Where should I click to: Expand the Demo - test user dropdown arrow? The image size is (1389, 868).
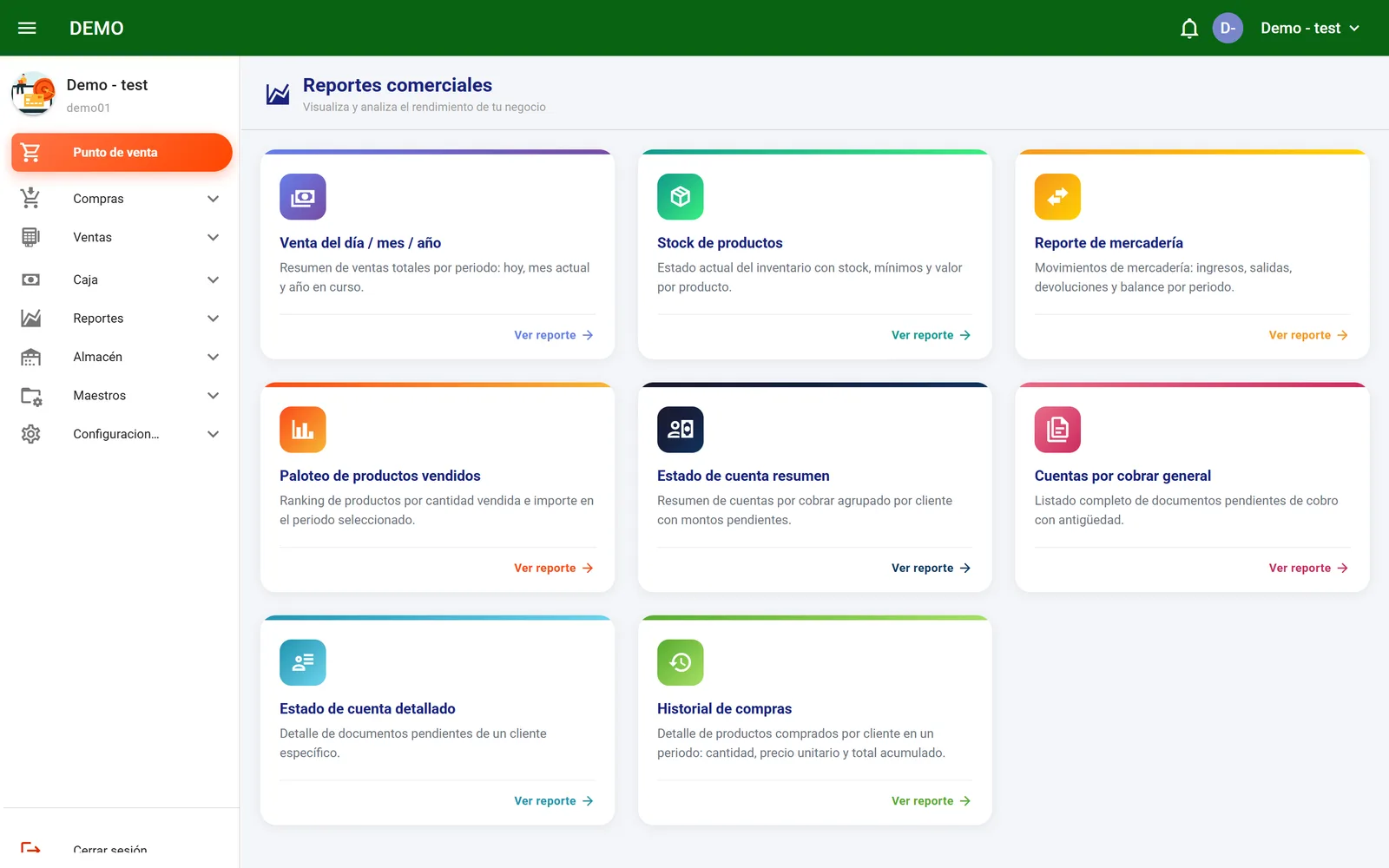(1354, 29)
